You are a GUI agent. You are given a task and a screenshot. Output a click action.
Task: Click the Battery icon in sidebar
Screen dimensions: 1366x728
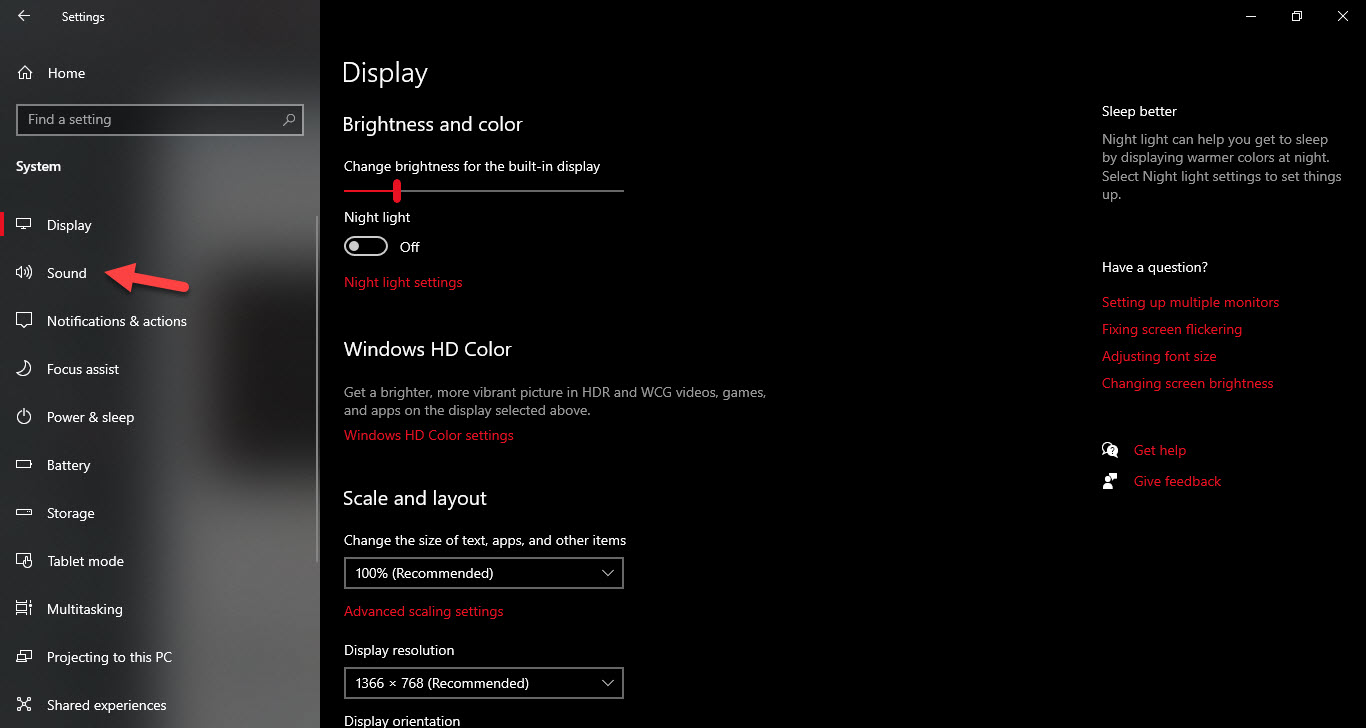pyautogui.click(x=25, y=465)
